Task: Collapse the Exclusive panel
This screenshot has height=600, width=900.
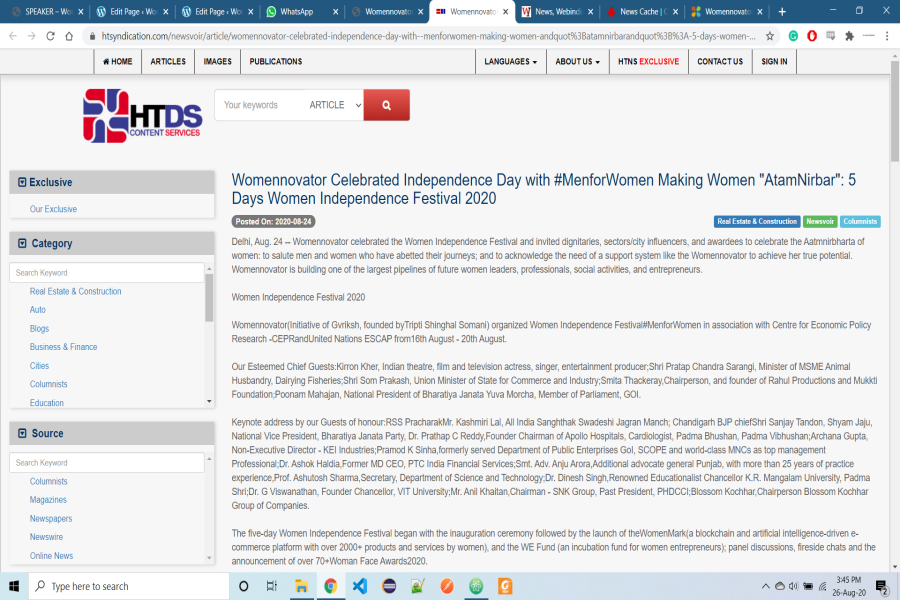Action: coord(22,183)
